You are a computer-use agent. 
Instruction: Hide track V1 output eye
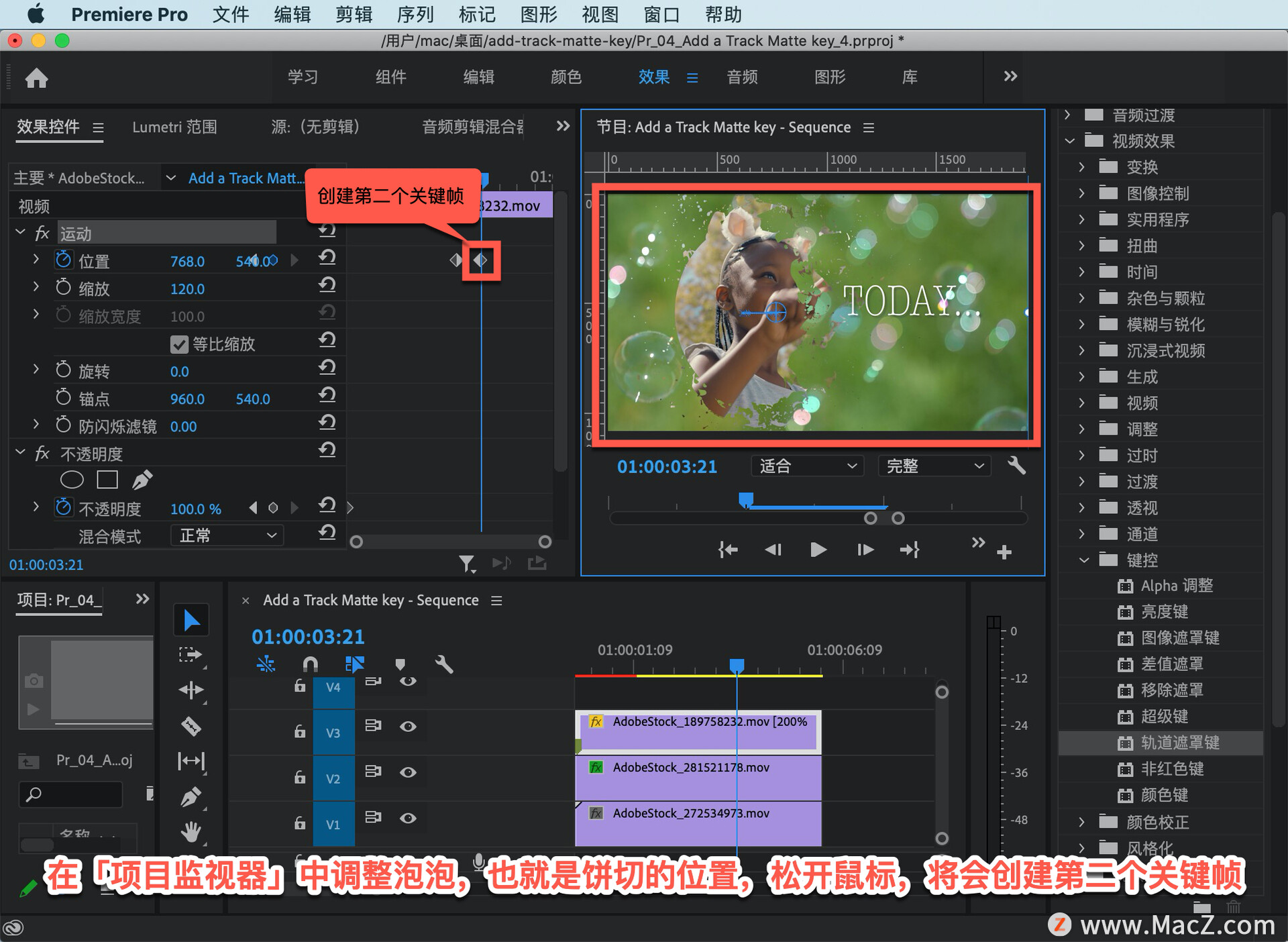[x=408, y=818]
